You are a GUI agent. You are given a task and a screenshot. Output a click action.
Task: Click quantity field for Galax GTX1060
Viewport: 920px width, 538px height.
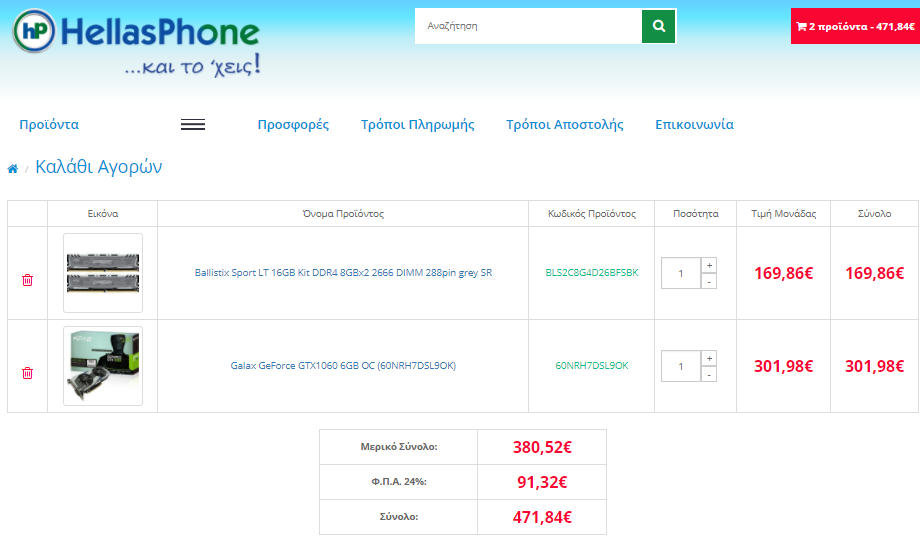pos(681,366)
